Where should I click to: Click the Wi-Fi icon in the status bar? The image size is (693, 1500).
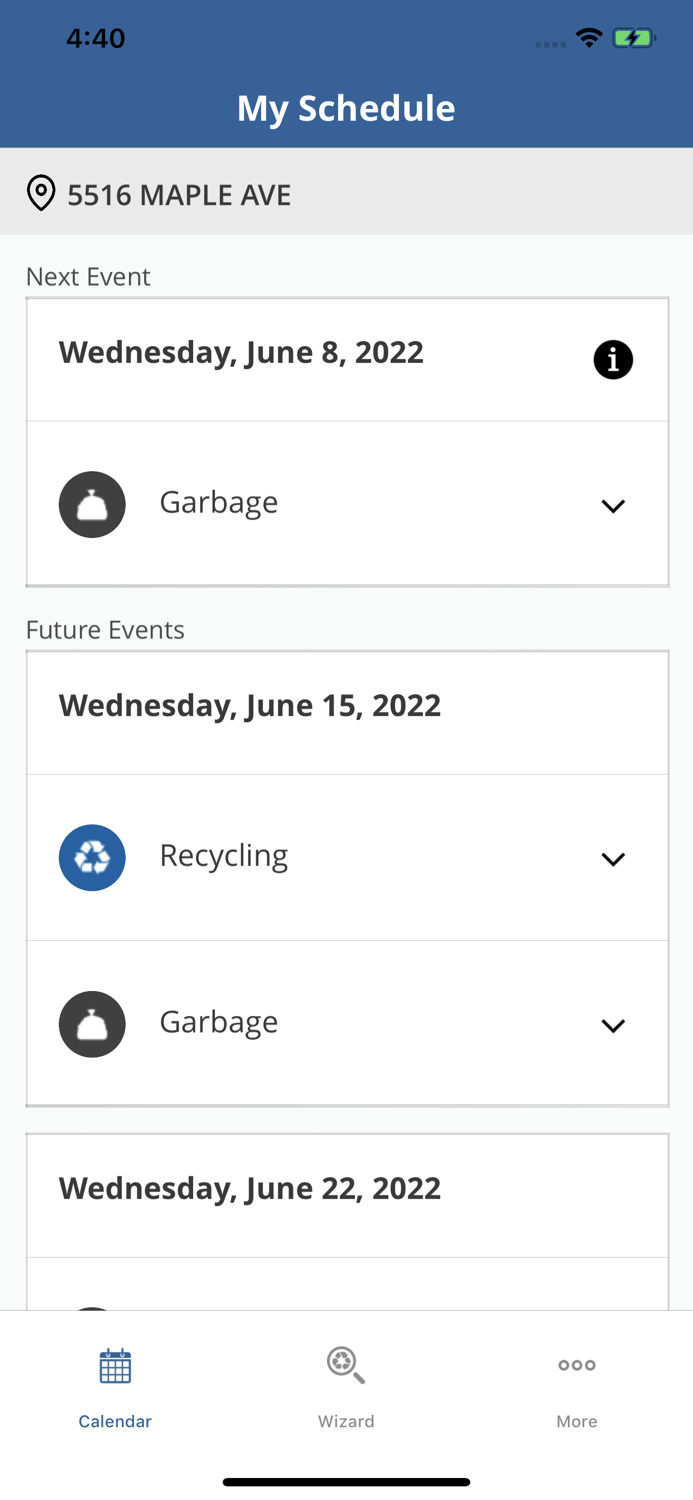click(x=589, y=36)
